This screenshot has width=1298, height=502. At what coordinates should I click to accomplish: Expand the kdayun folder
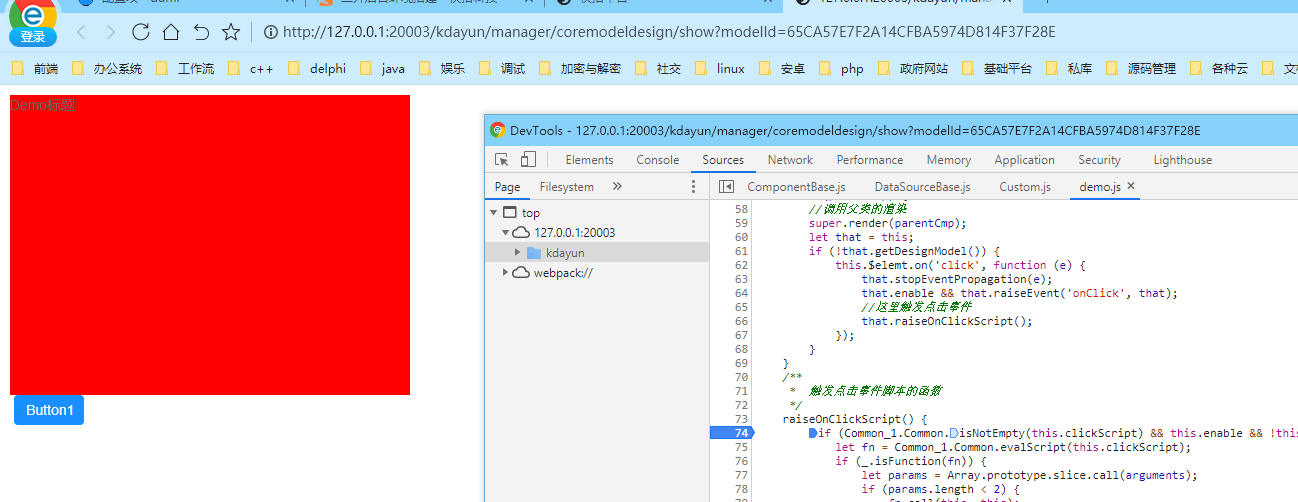tap(518, 253)
